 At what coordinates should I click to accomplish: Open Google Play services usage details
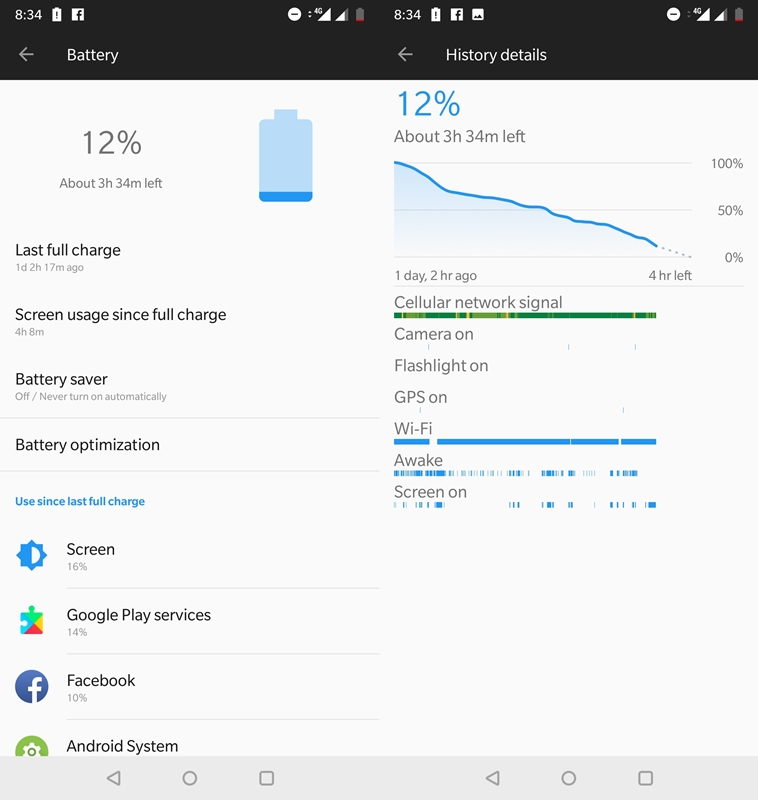point(190,621)
